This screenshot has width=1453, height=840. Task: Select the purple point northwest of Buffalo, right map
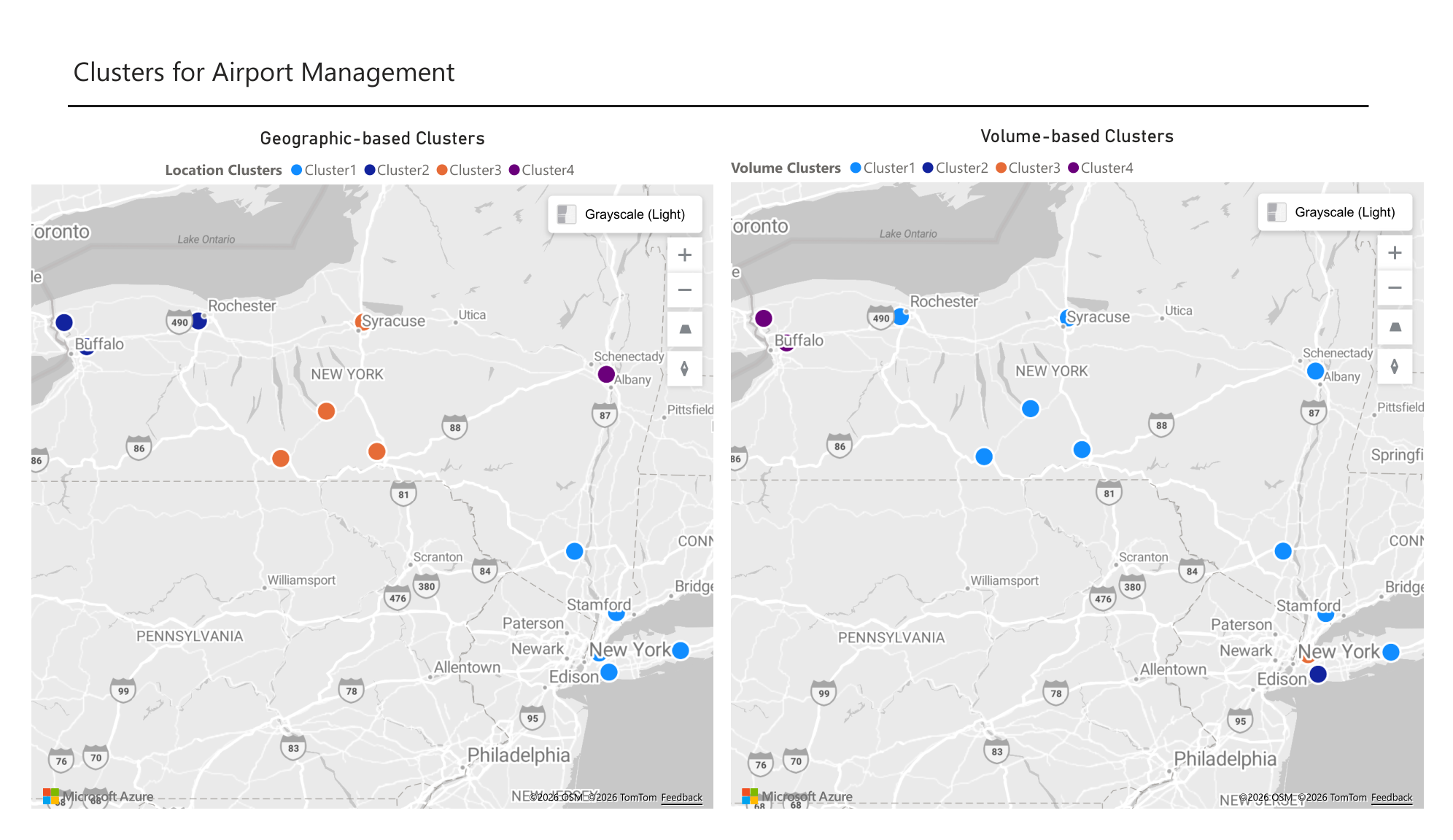pos(764,318)
